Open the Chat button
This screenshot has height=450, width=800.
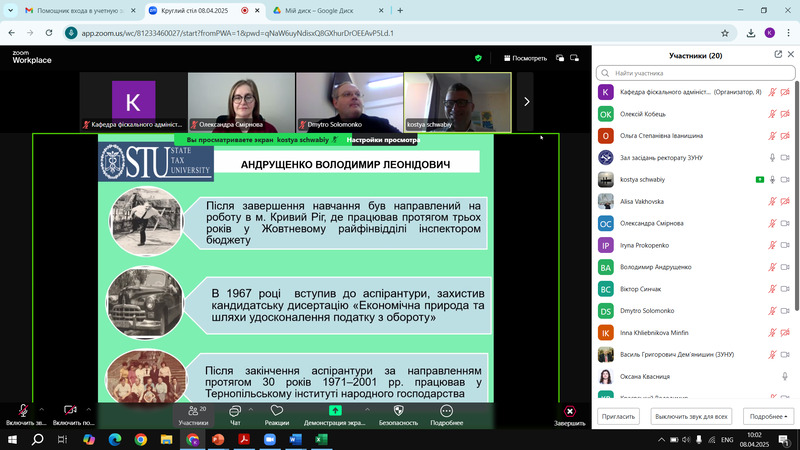(x=235, y=415)
